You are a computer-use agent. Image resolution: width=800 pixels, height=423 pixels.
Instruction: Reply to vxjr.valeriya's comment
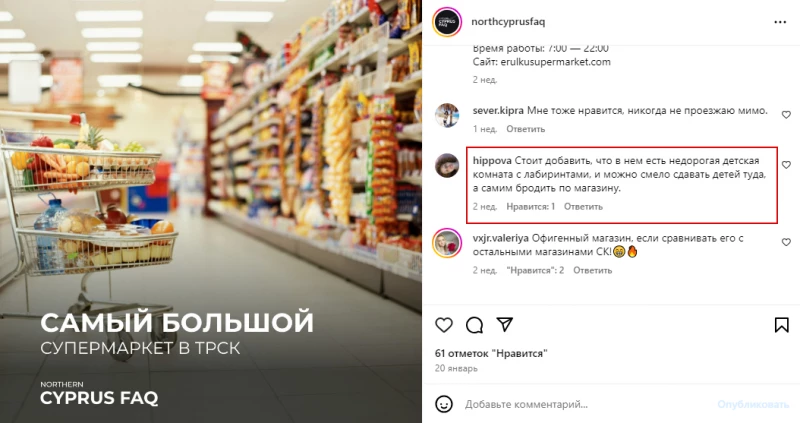(592, 270)
